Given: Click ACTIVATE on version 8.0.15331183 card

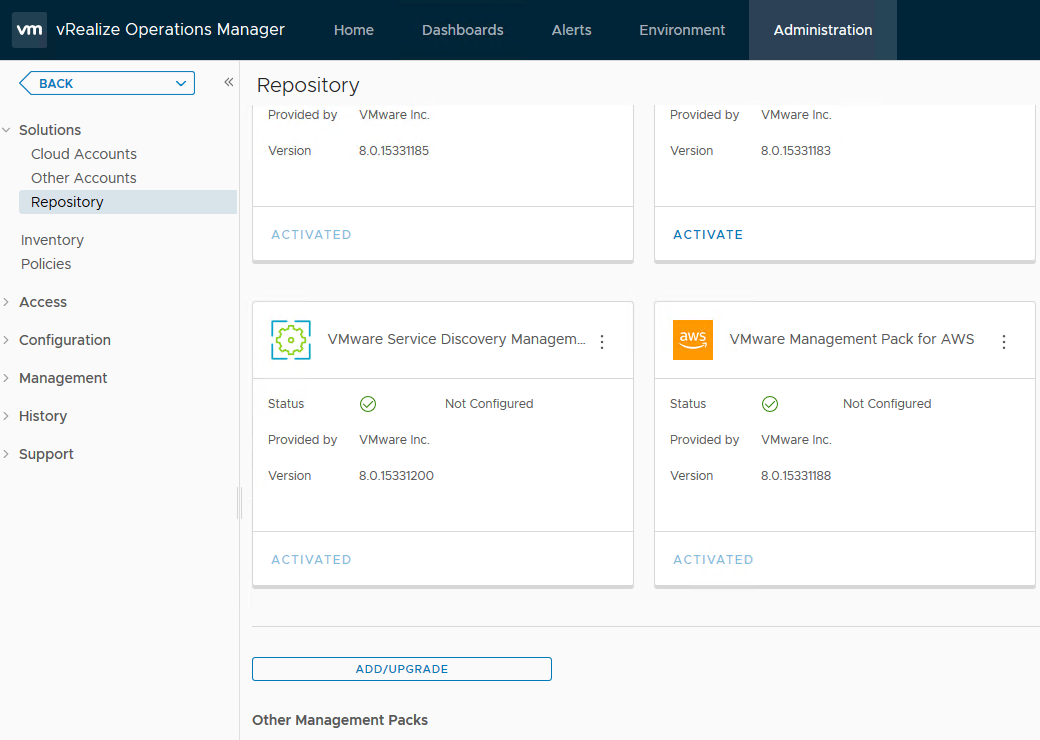Looking at the screenshot, I should click(x=708, y=235).
